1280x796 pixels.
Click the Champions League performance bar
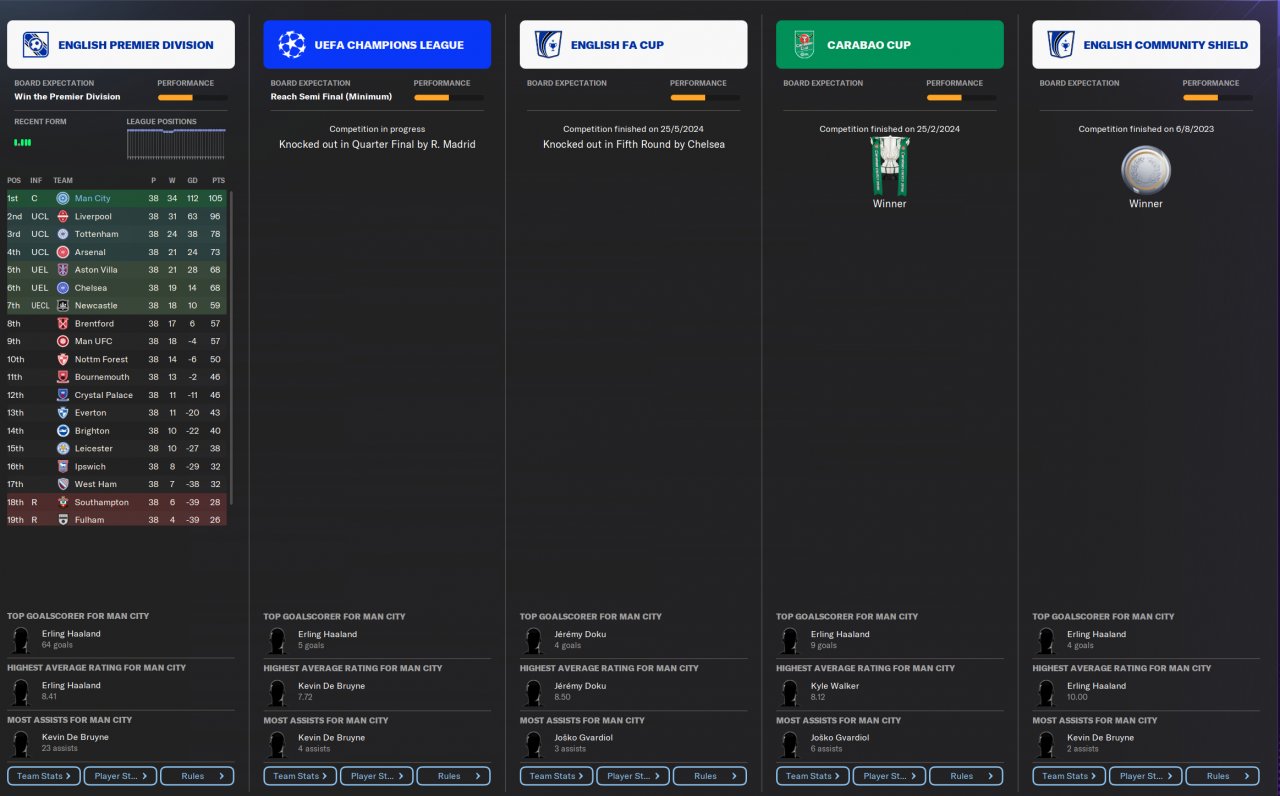pyautogui.click(x=449, y=98)
